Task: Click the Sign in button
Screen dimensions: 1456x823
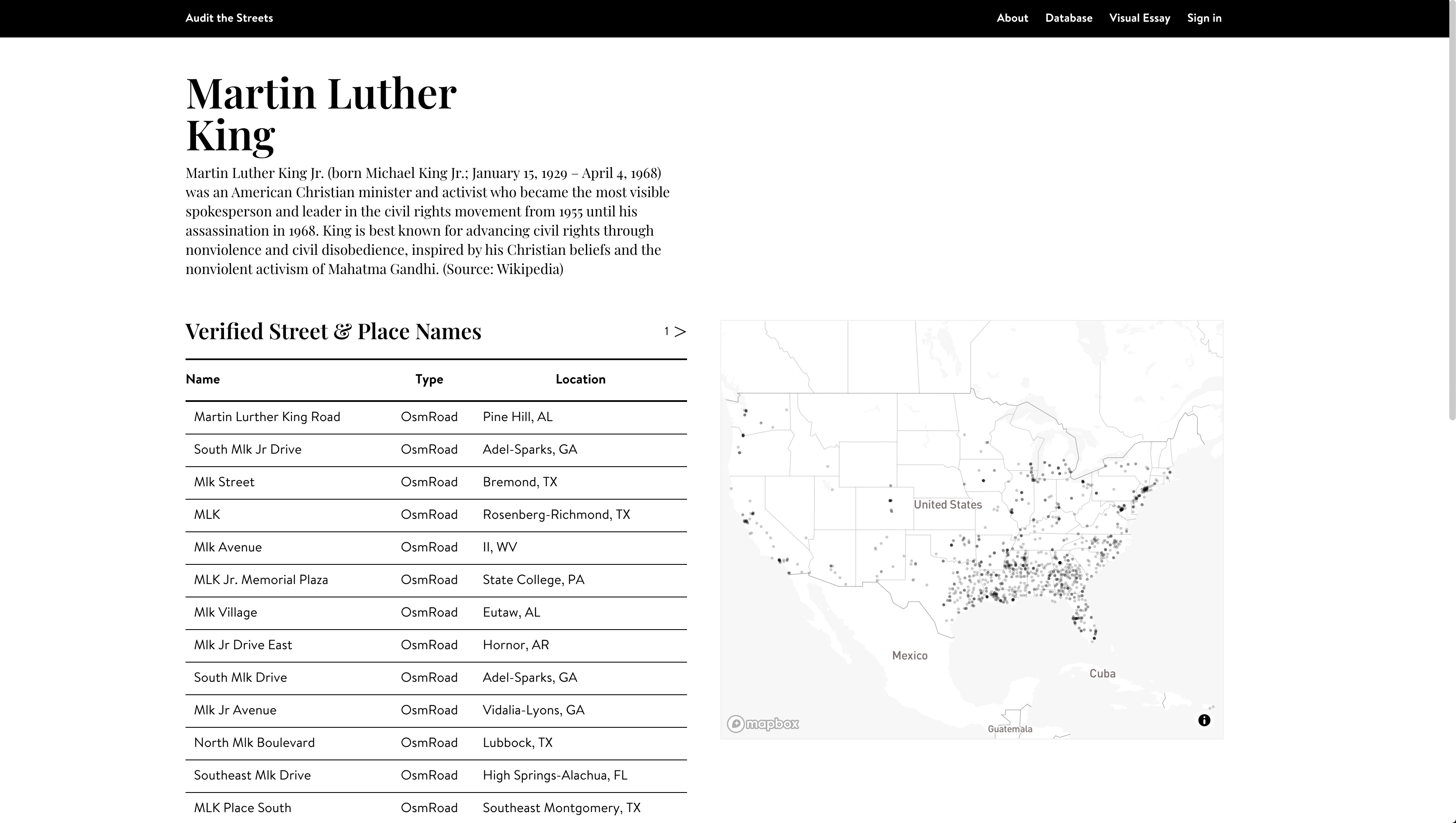Action: pos(1204,18)
